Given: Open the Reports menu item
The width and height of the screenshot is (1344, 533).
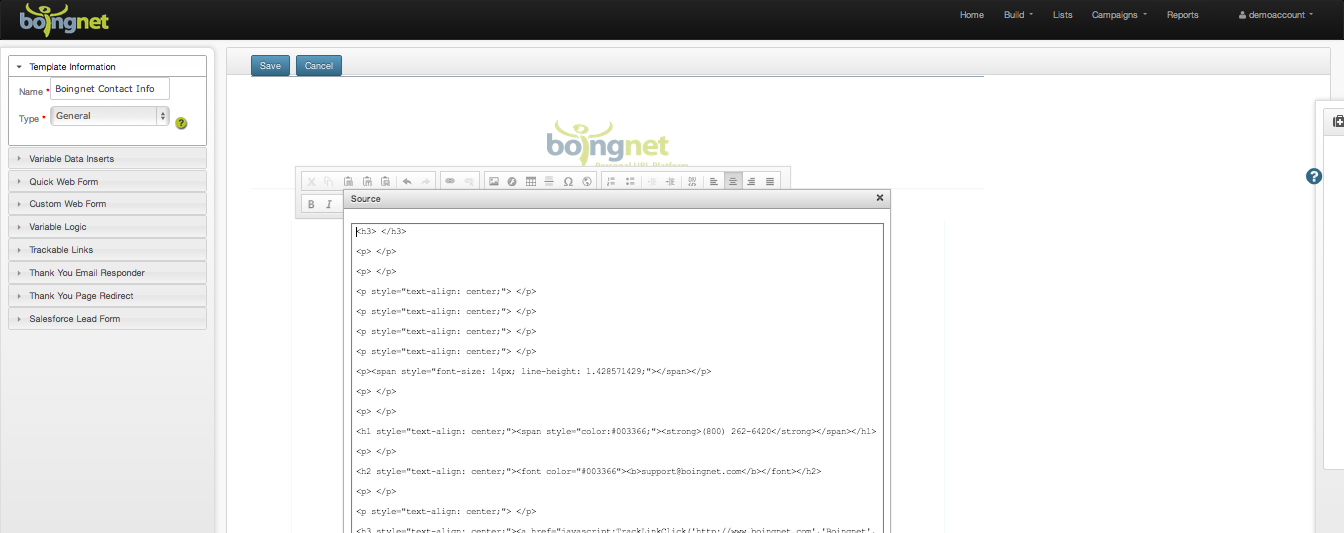Looking at the screenshot, I should tap(1182, 15).
